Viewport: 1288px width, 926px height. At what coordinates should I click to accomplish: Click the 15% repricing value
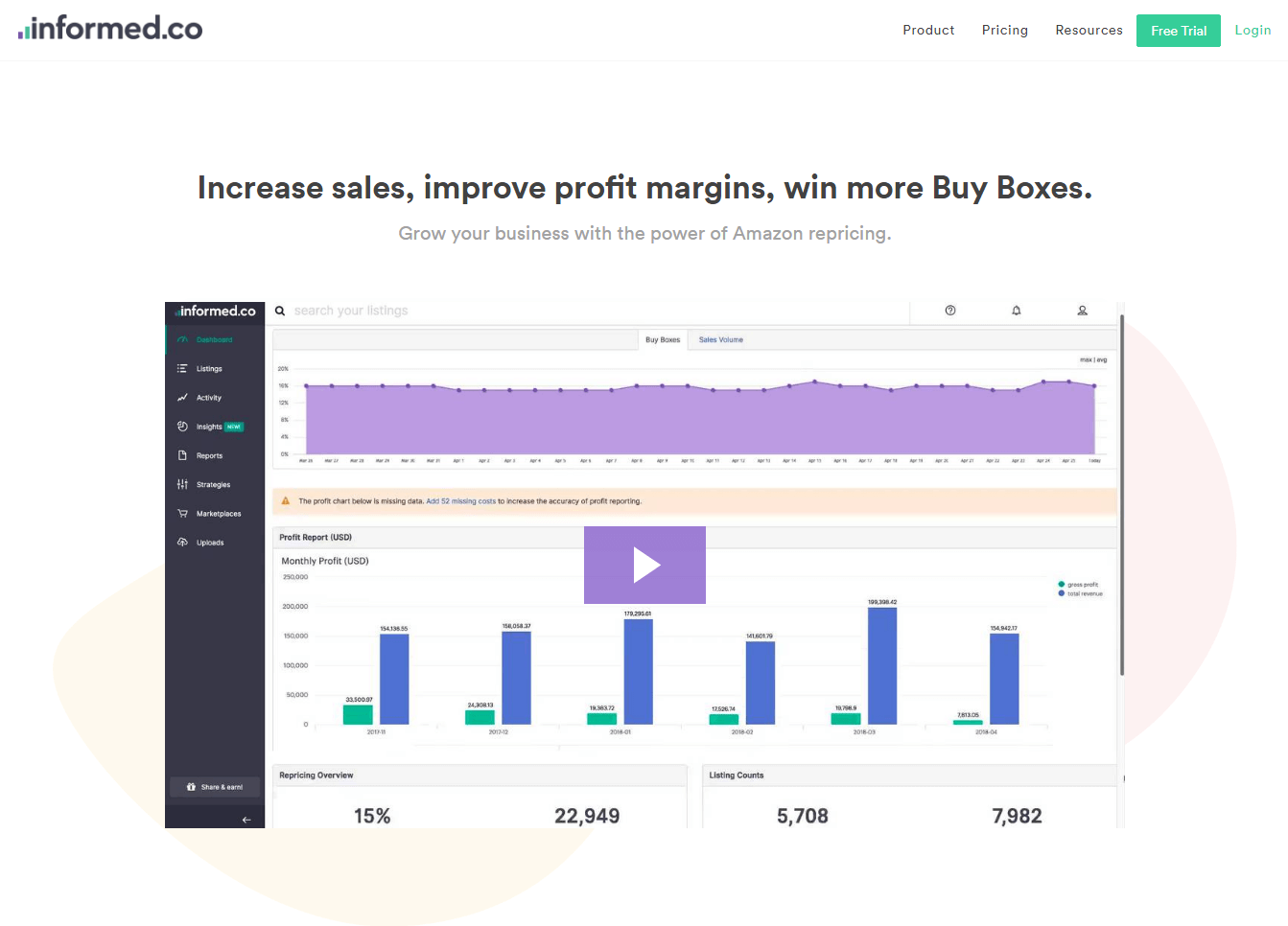[x=372, y=816]
